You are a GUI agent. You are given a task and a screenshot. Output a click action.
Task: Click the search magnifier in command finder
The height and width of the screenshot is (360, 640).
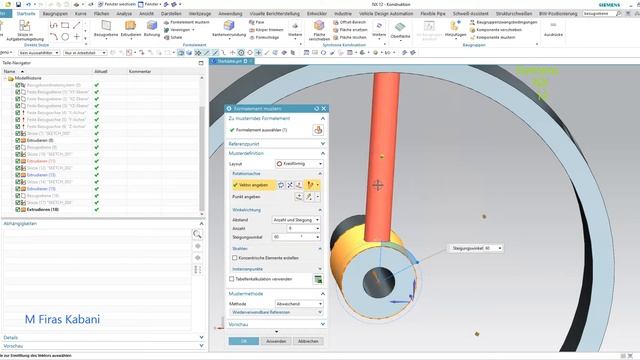(x=618, y=13)
